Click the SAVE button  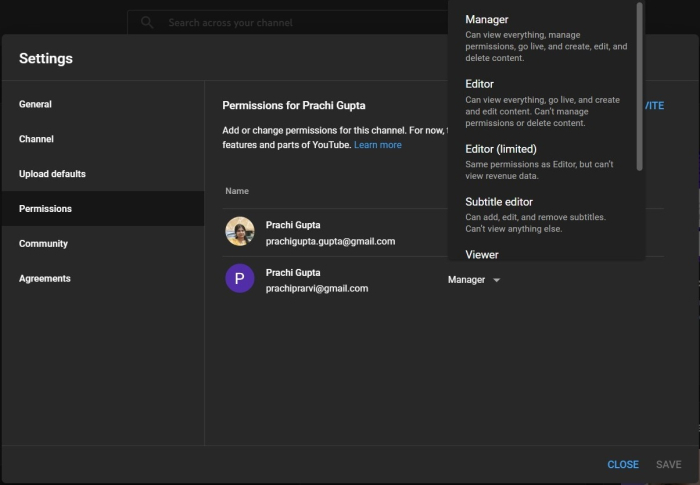pyautogui.click(x=668, y=465)
